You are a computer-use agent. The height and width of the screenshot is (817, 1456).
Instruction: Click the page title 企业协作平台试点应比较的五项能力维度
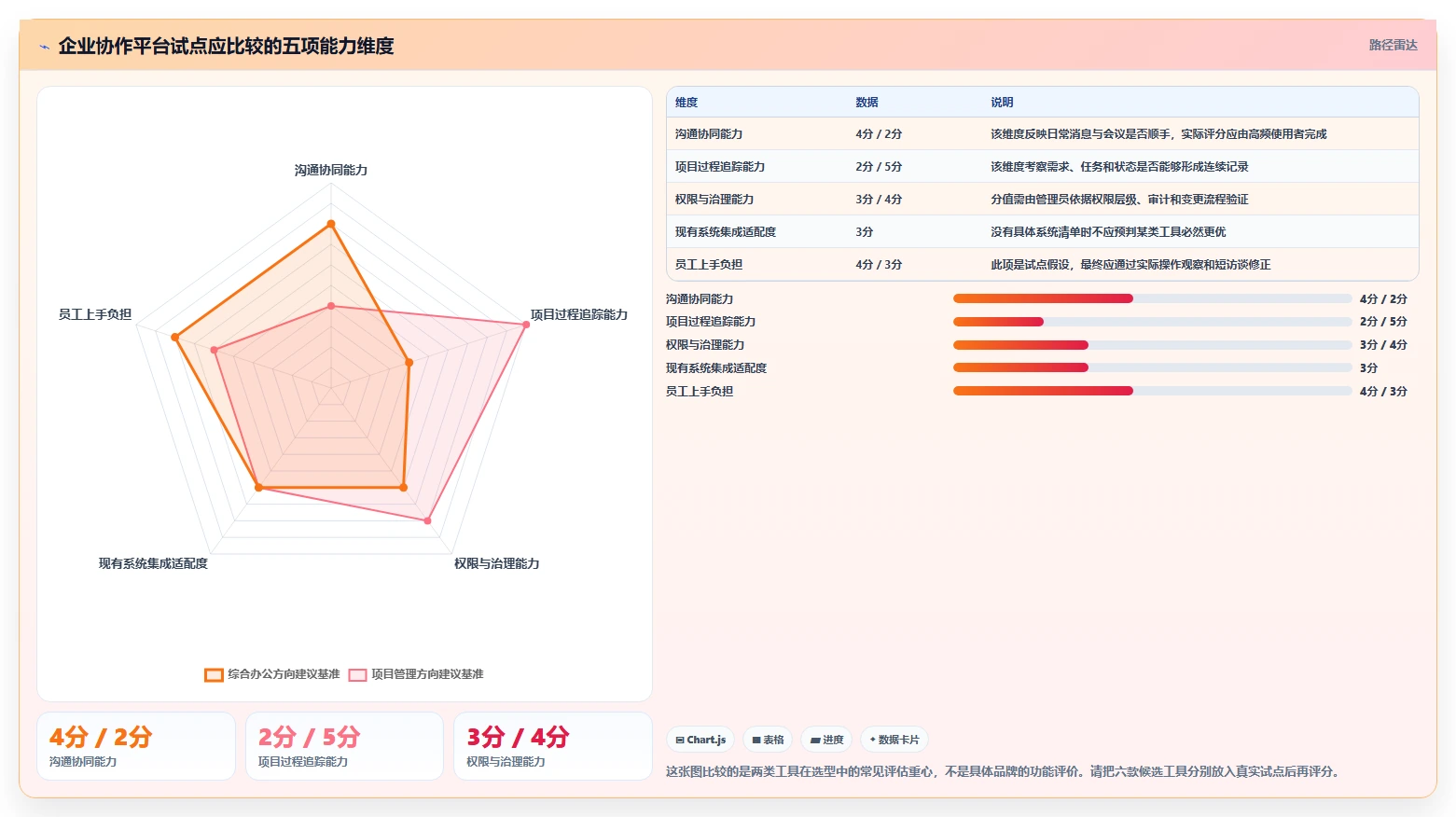[x=226, y=46]
